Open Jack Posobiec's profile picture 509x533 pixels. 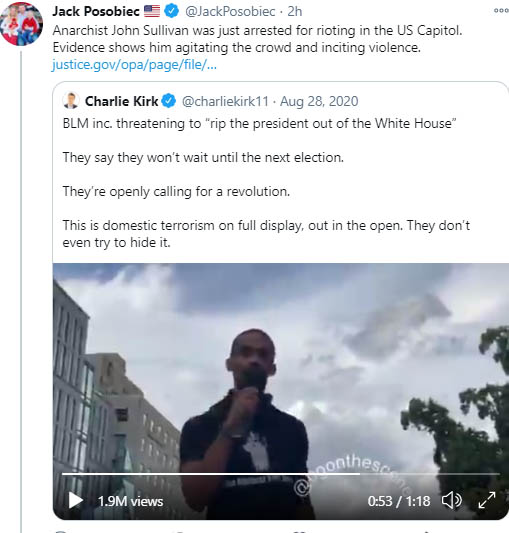22,24
